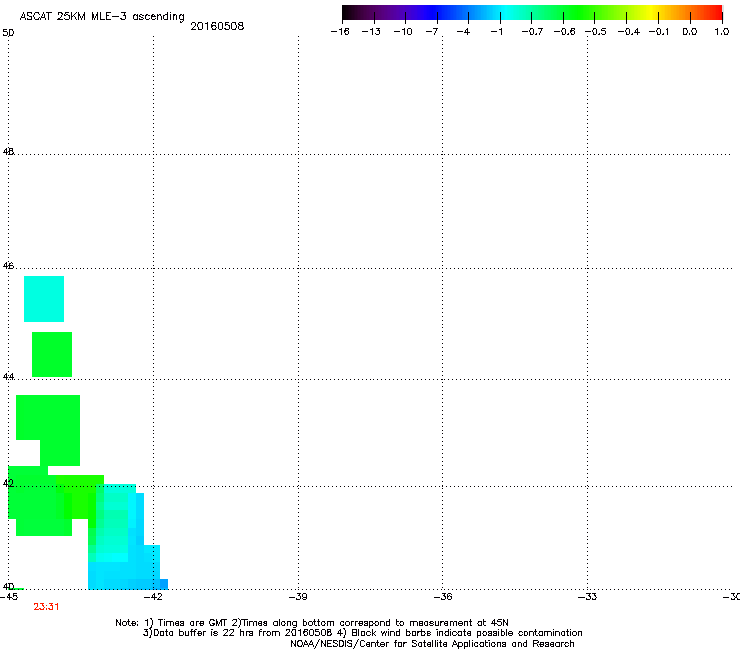Click the red time stamp 23:31

point(46,607)
